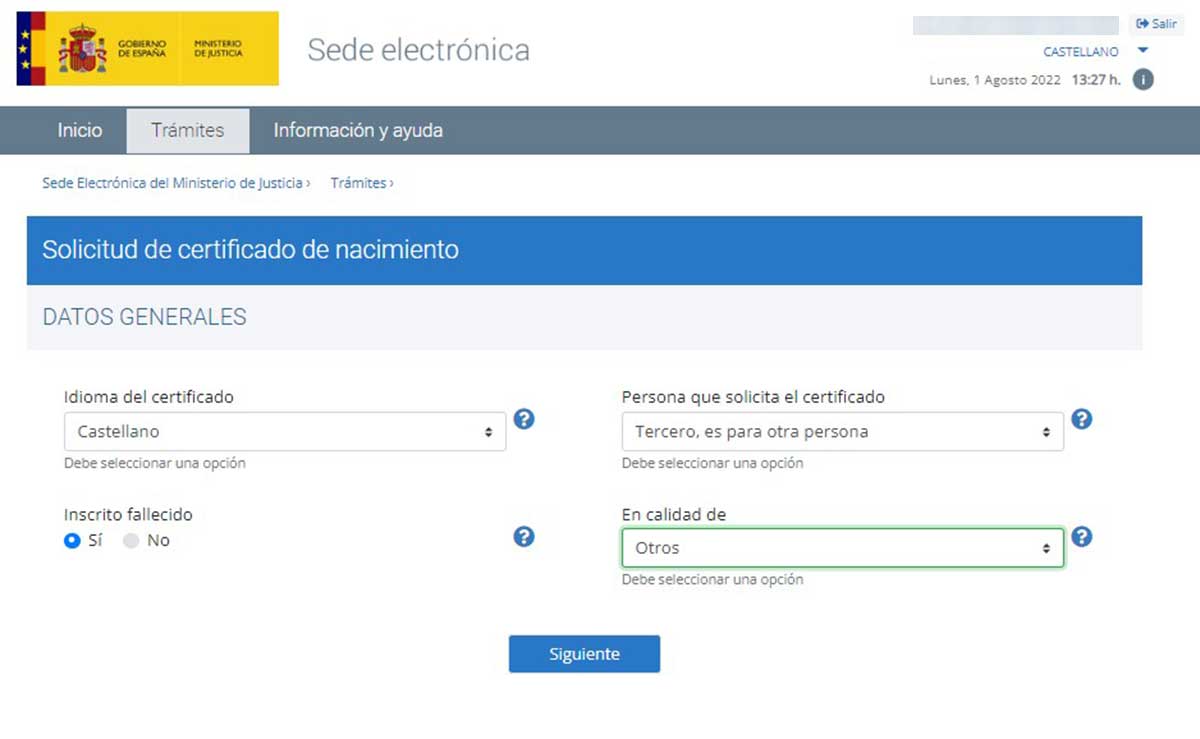Open the CASTELLANO language selector arrow
This screenshot has height=739, width=1200.
pyautogui.click(x=1143, y=51)
